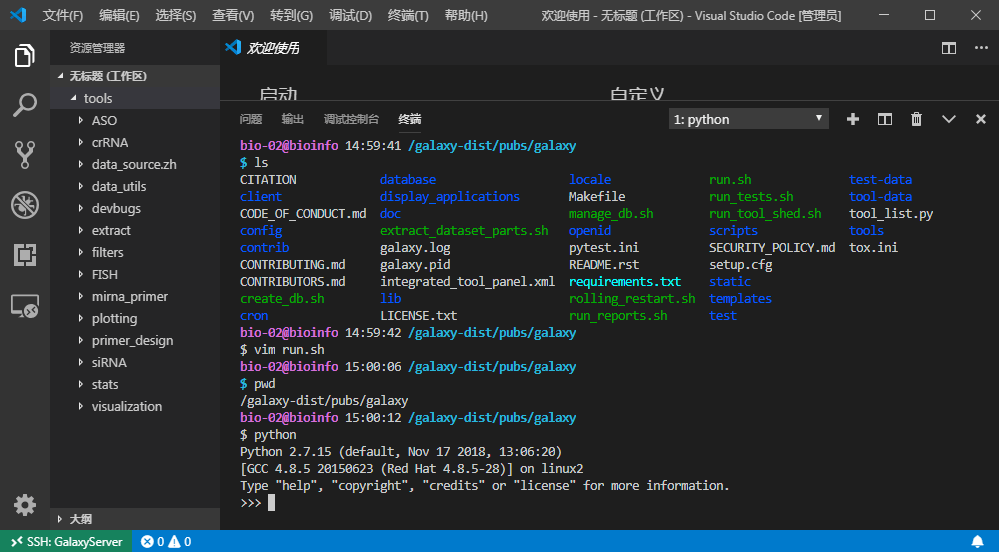Open the 调试(D) menu
Screen dimensions: 999x552
[x=350, y=15]
